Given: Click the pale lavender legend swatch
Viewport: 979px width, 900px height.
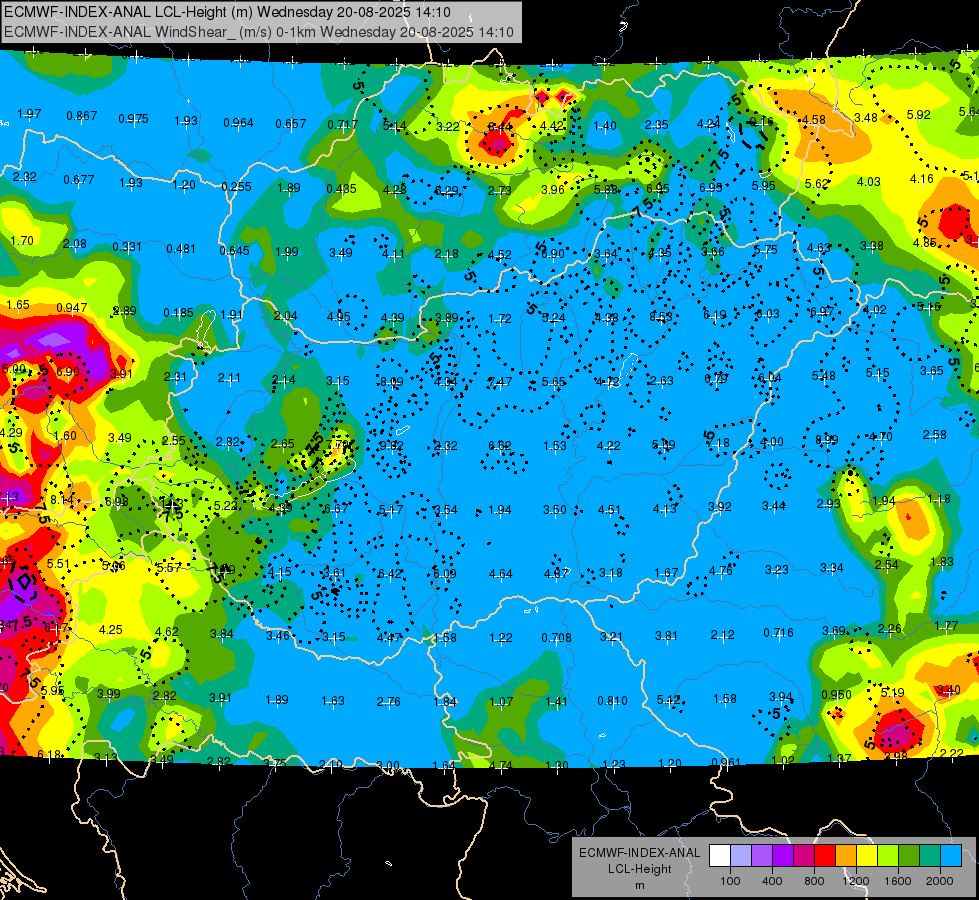Looking at the screenshot, I should pyautogui.click(x=741, y=856).
